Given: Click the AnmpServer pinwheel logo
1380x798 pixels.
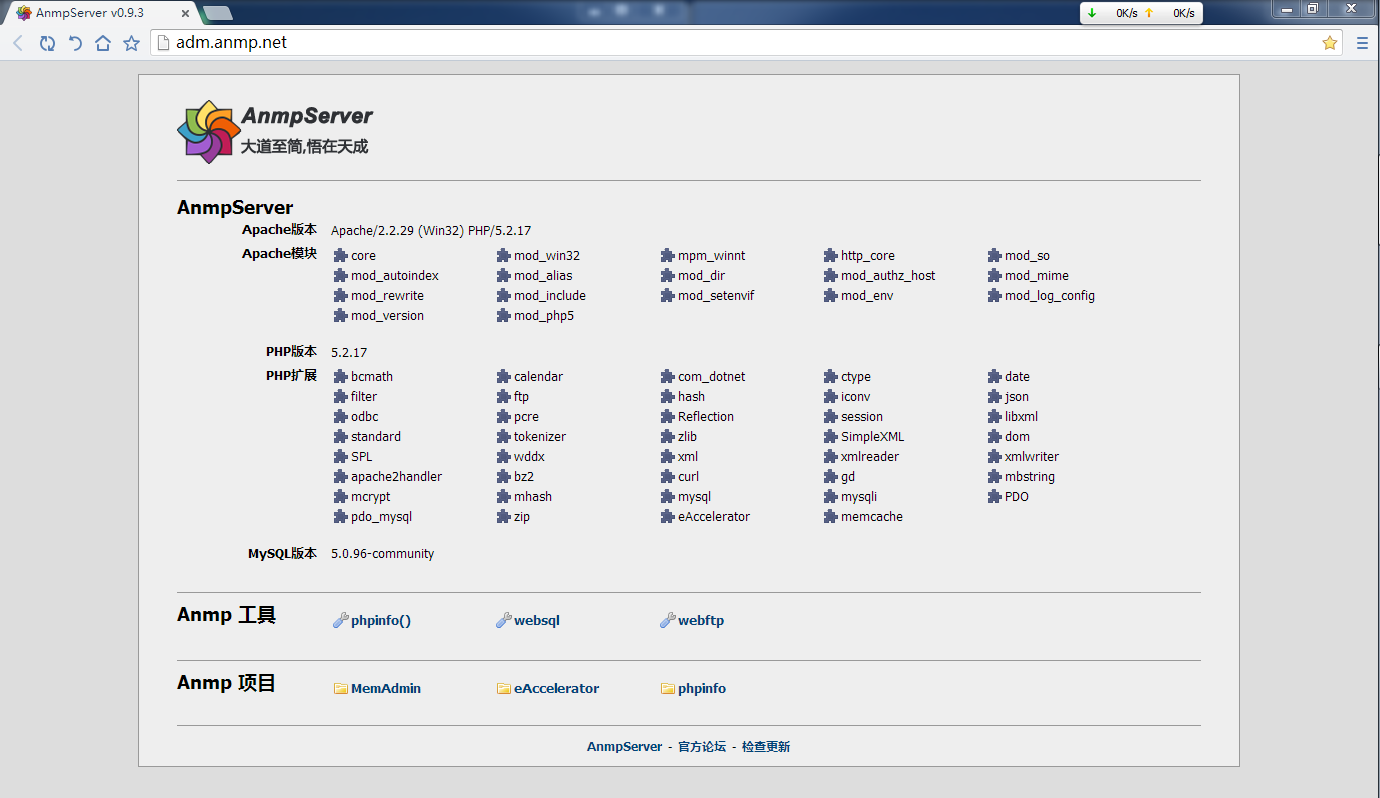Looking at the screenshot, I should tap(208, 131).
